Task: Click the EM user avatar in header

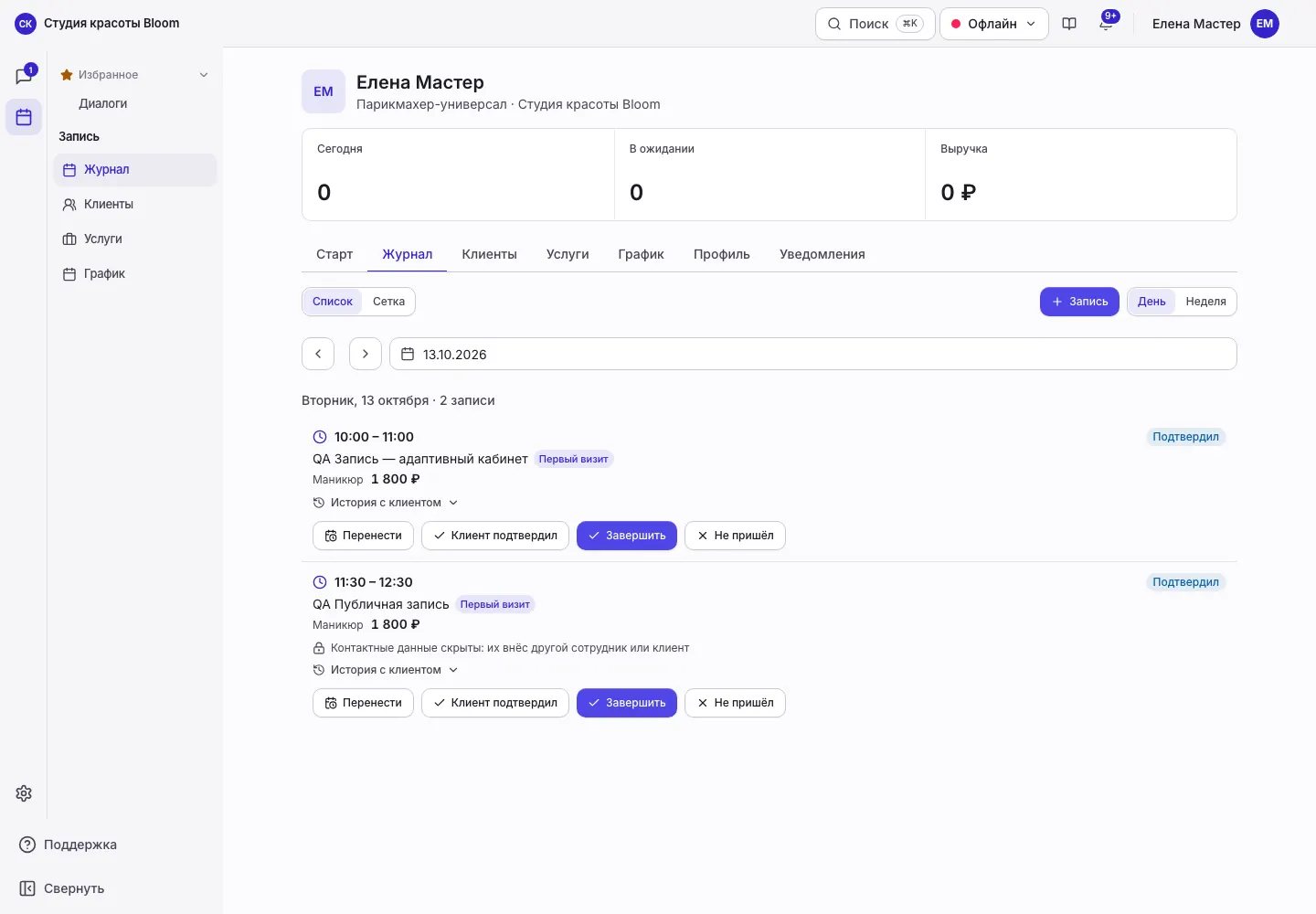Action: point(1265,24)
